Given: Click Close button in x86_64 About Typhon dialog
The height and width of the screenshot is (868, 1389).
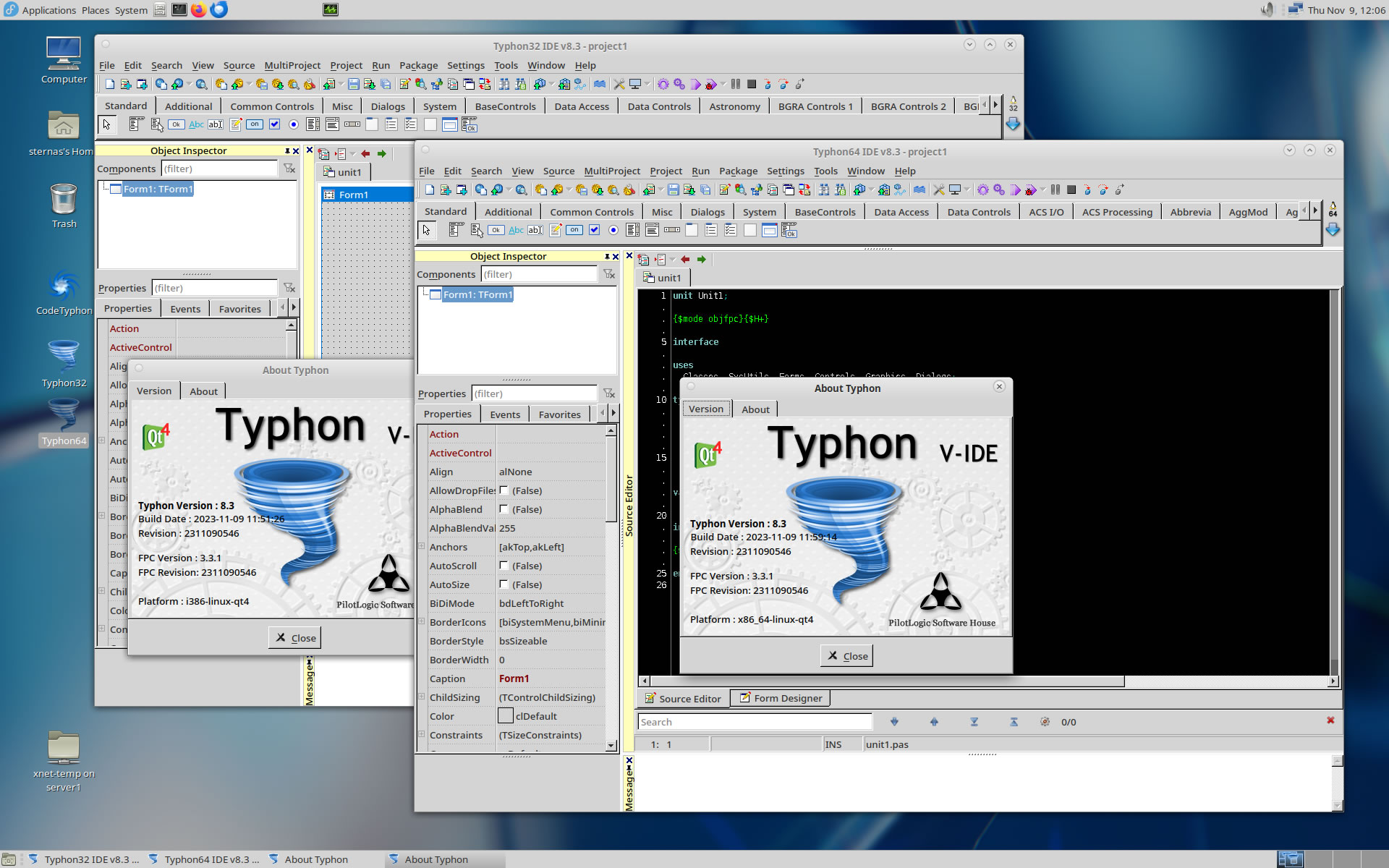Looking at the screenshot, I should point(847,655).
